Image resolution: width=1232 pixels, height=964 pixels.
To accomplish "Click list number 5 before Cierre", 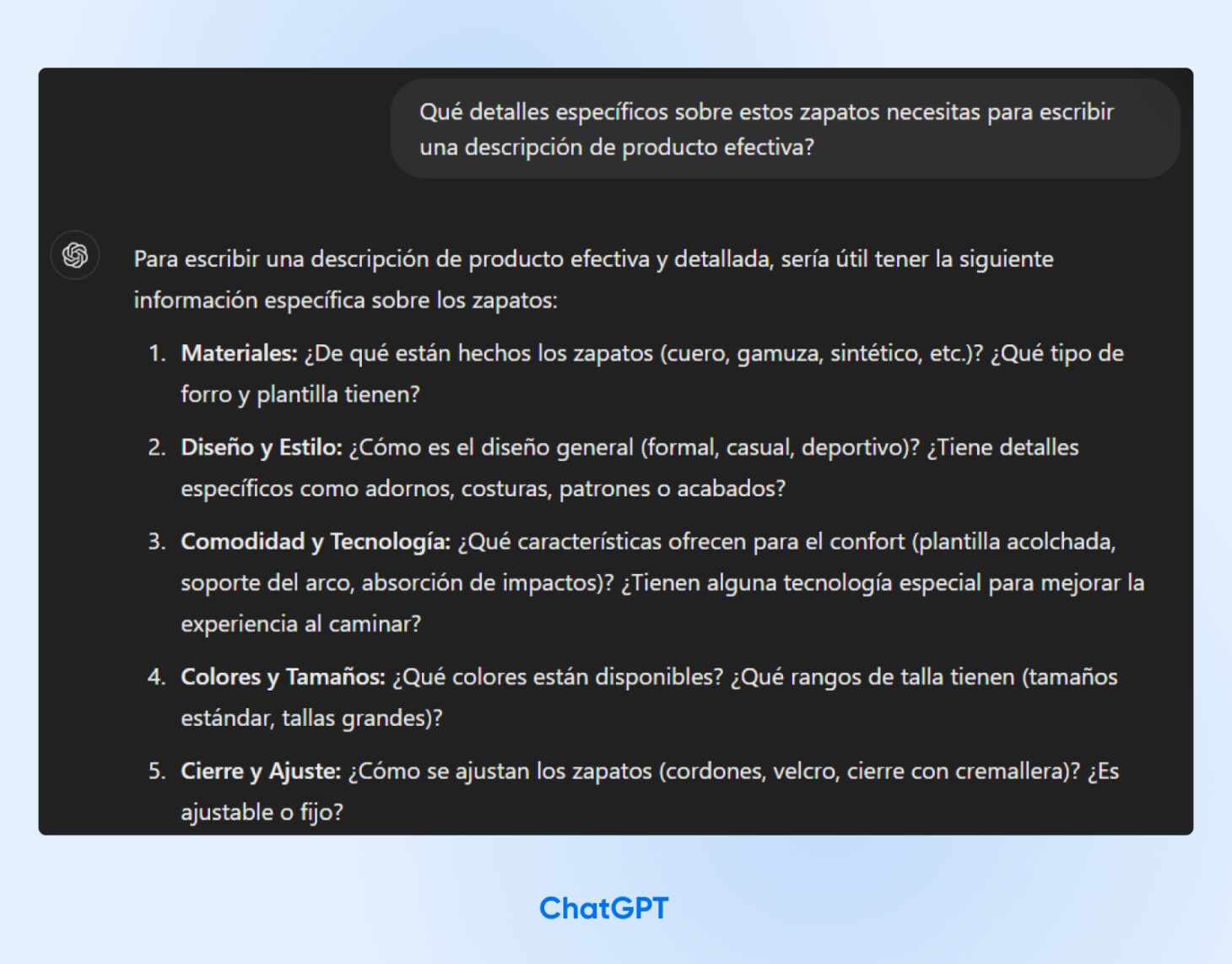I will point(157,771).
